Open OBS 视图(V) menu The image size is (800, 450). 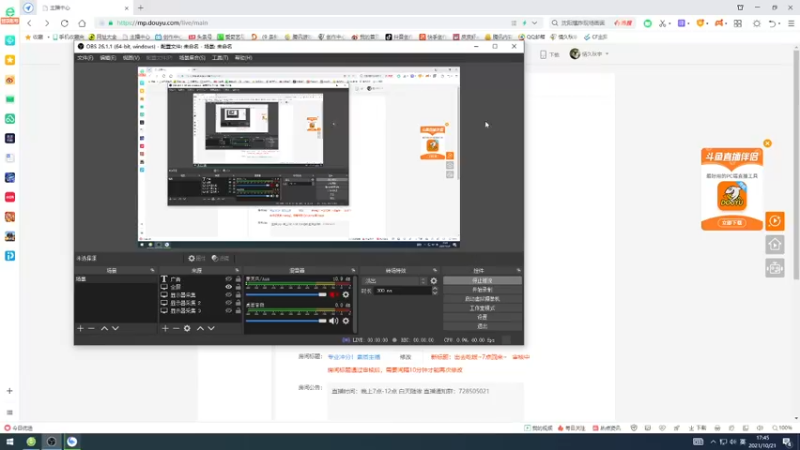click(x=131, y=58)
